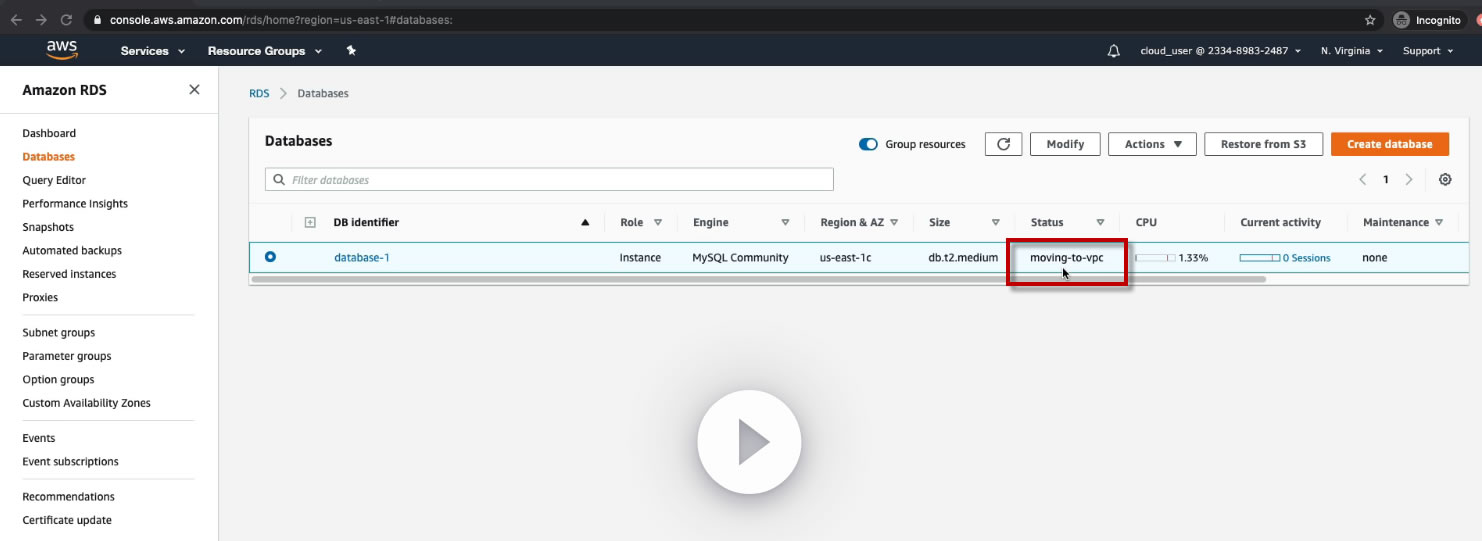Open Performance Insights in the sidebar
Screen dimensions: 1482x541
click(x=75, y=204)
